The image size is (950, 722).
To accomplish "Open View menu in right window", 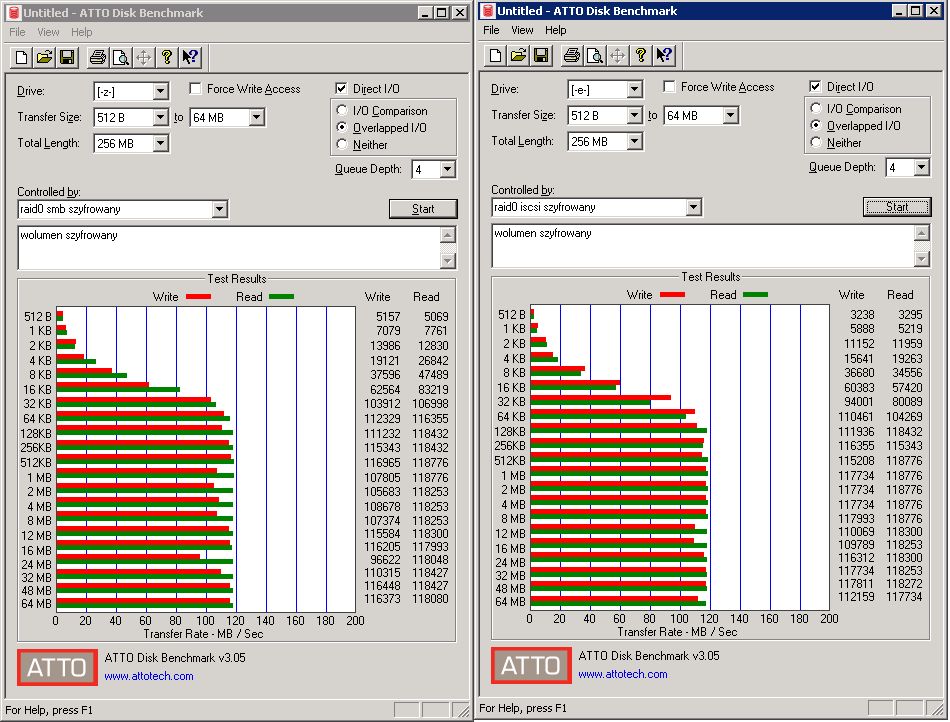I will 522,30.
